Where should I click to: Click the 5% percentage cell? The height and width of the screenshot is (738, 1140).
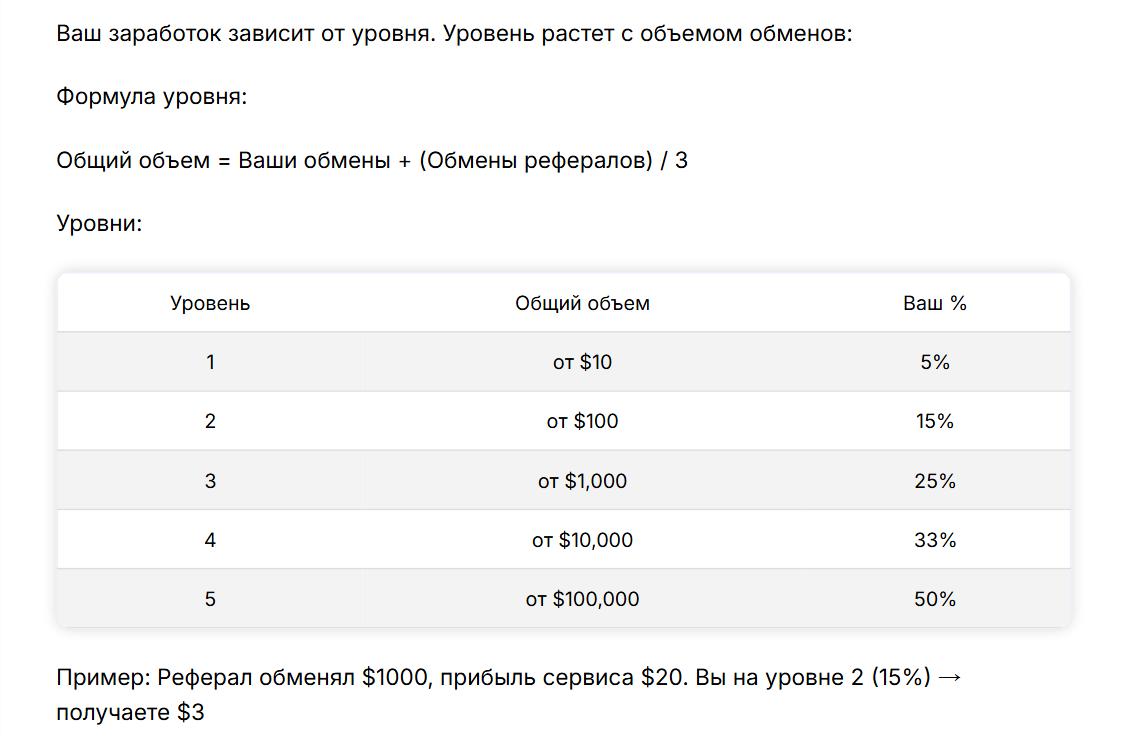click(x=935, y=362)
